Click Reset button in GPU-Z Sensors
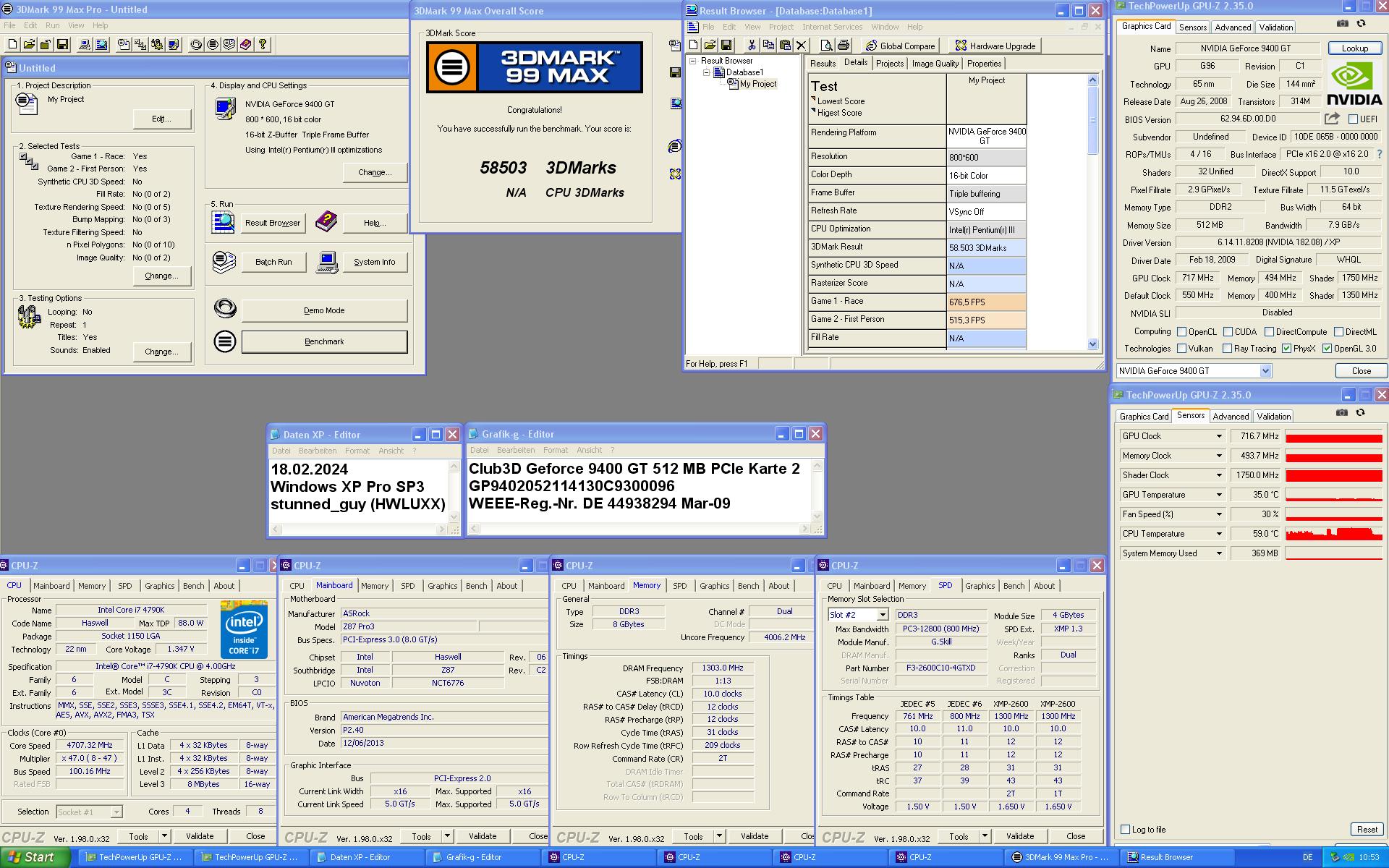 (1367, 830)
